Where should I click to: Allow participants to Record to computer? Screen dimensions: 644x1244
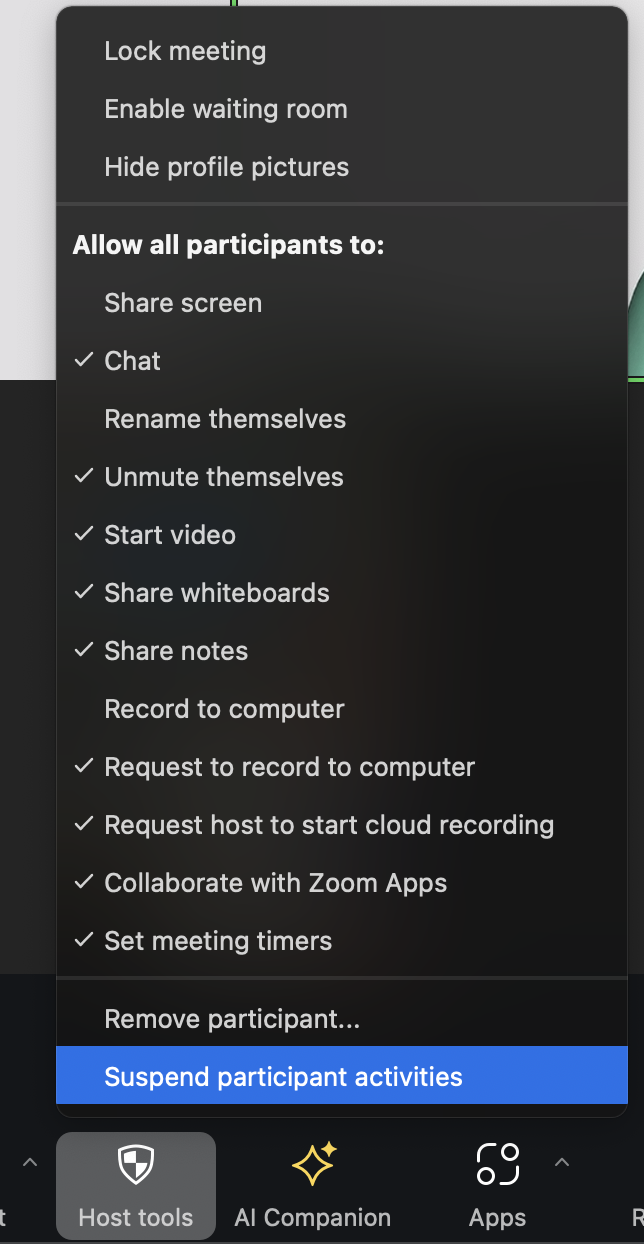click(x=224, y=709)
